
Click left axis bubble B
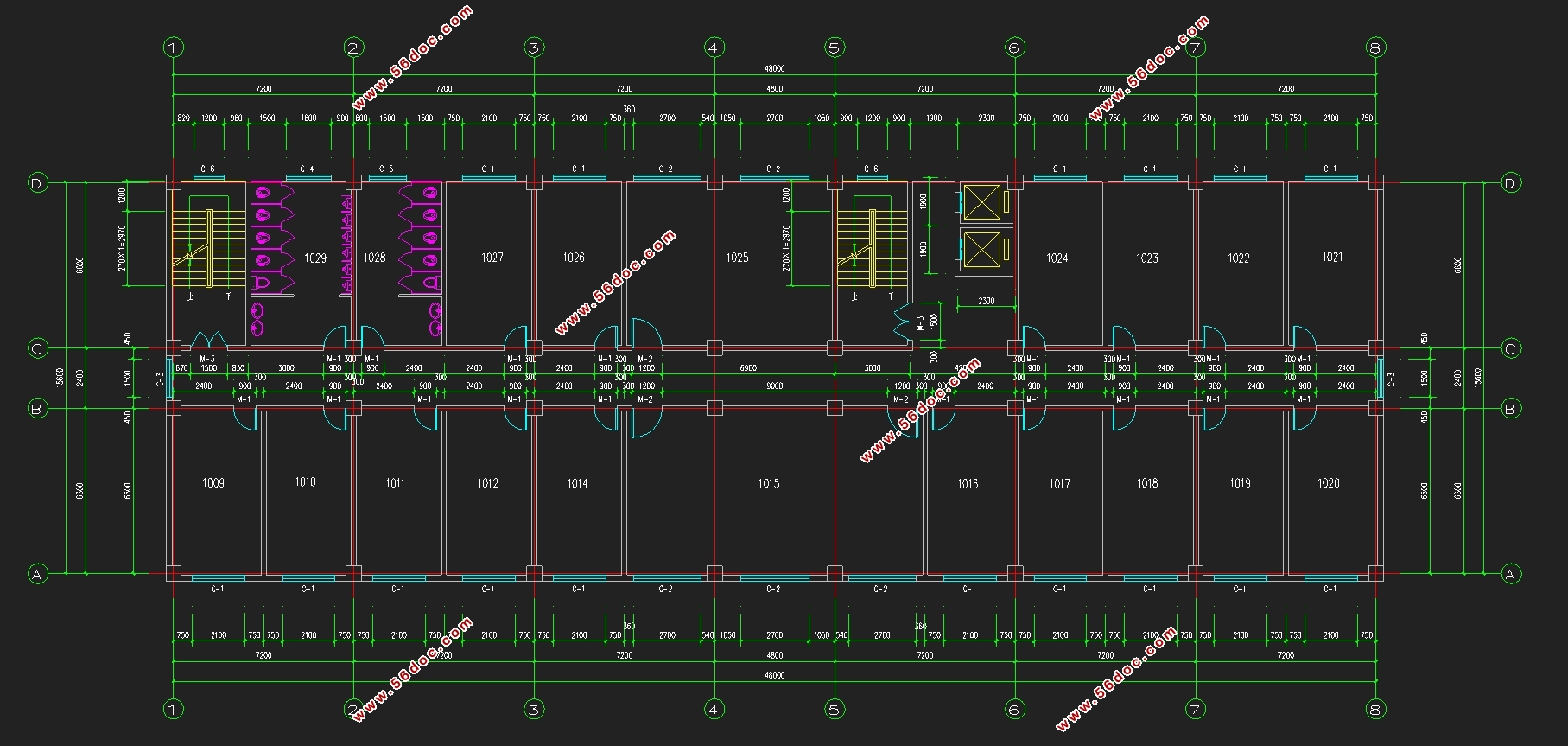(x=37, y=409)
